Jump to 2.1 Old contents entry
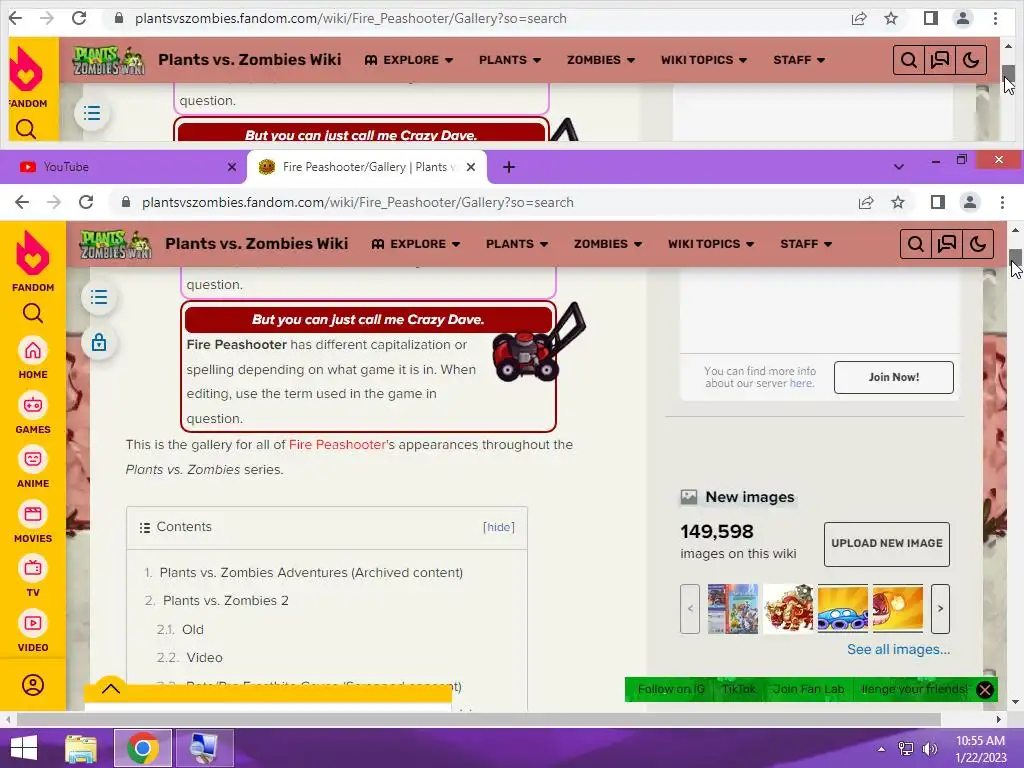 pyautogui.click(x=193, y=630)
